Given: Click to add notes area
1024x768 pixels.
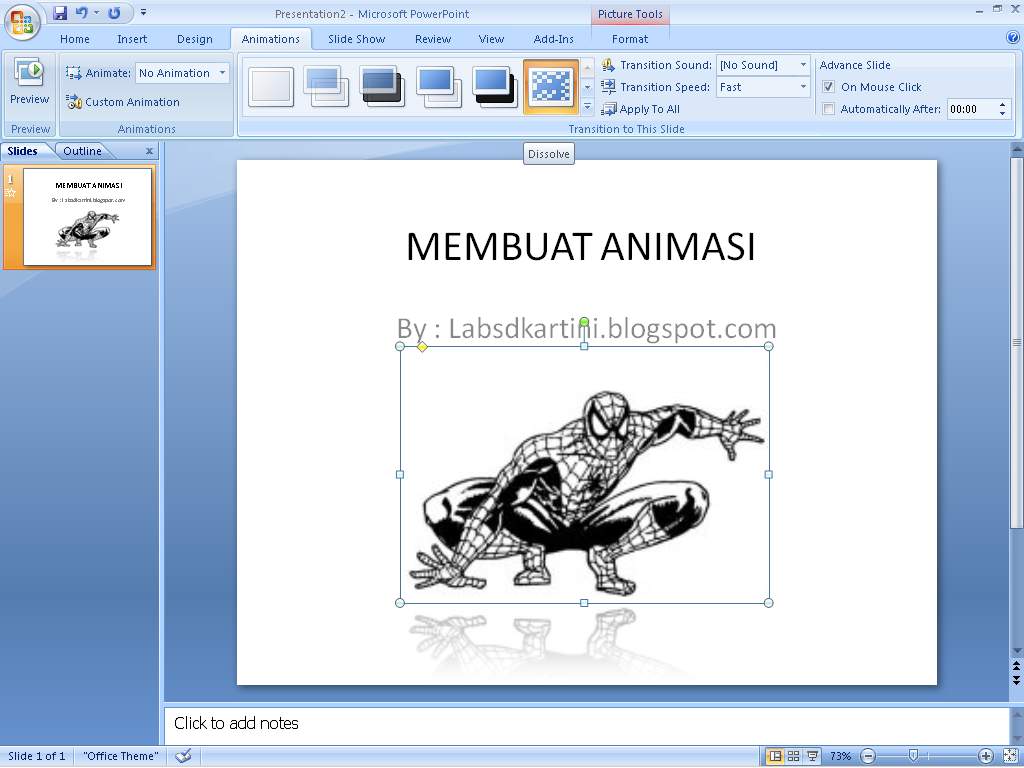Looking at the screenshot, I should point(586,724).
